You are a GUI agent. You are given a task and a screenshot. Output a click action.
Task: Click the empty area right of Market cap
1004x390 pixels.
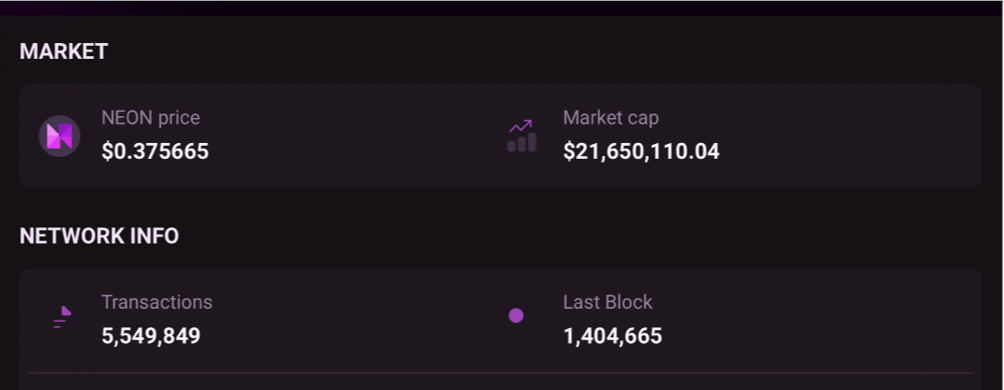click(852, 136)
